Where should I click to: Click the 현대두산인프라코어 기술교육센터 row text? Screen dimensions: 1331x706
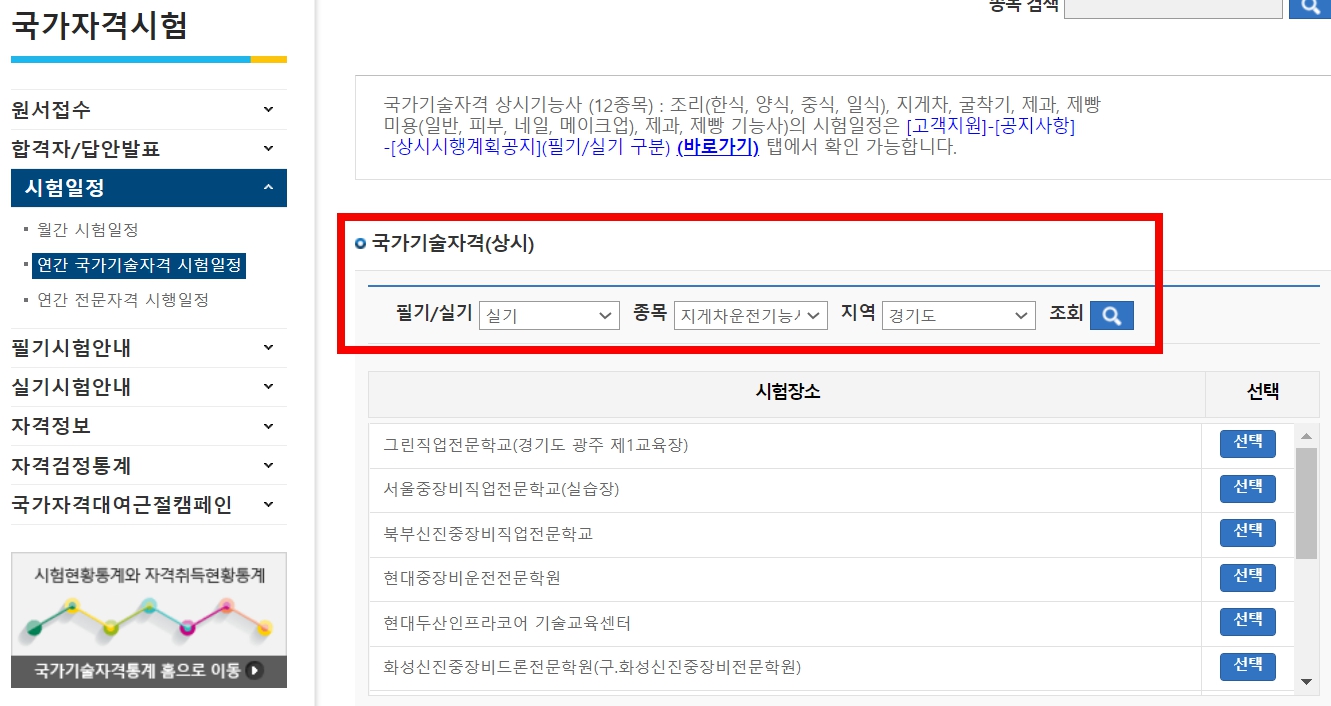click(x=507, y=623)
